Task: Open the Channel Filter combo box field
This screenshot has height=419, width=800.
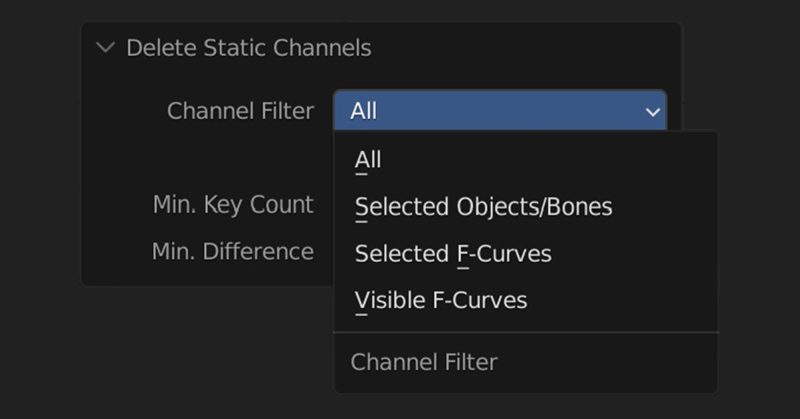Action: pos(500,111)
